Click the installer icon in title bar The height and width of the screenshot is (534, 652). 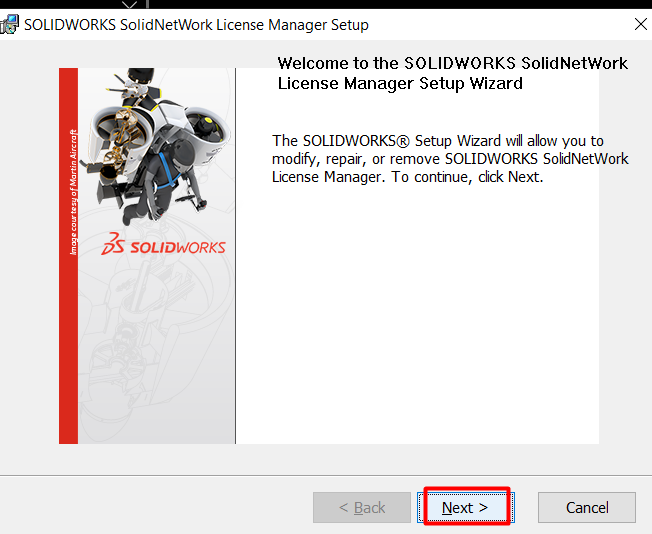(x=10, y=24)
